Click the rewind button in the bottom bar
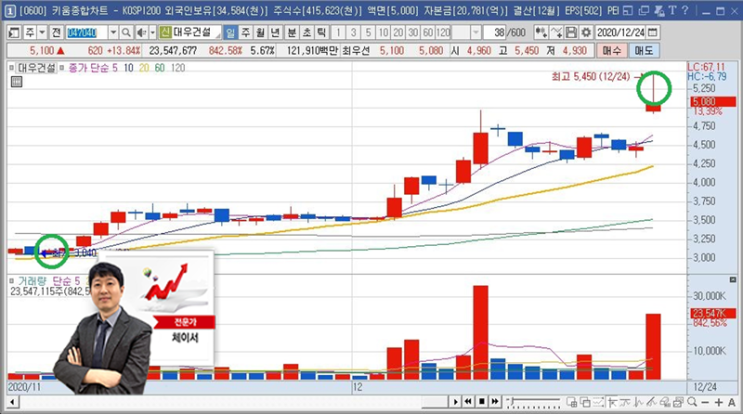The image size is (743, 414). (x=468, y=402)
